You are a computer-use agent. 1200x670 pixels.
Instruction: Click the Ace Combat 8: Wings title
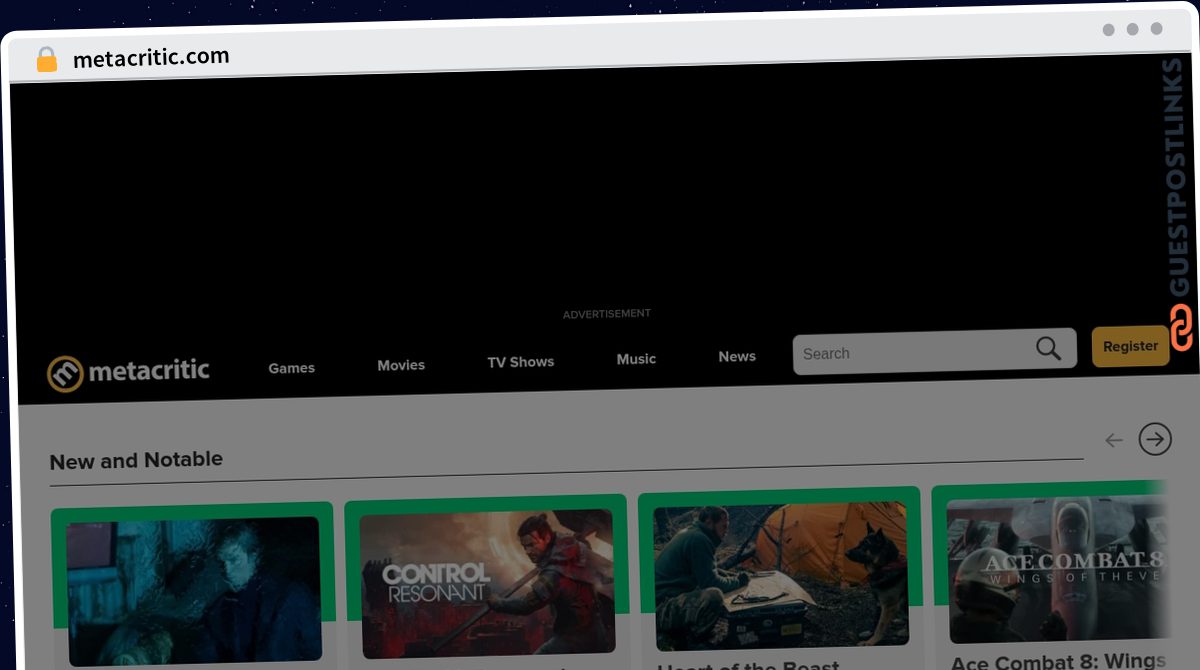click(x=1058, y=662)
